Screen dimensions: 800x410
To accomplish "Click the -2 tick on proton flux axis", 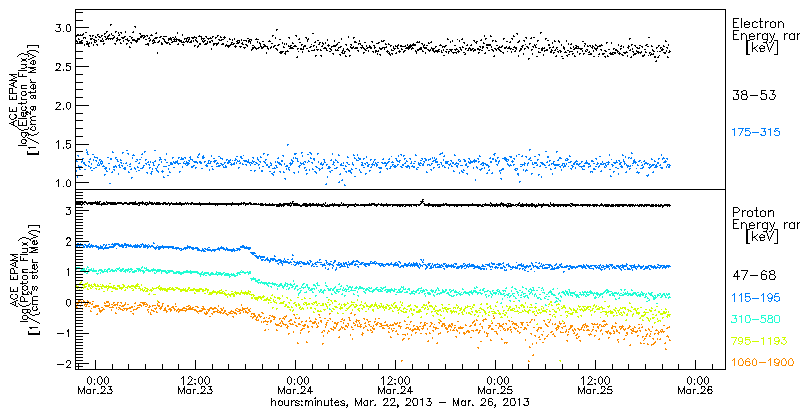I will 64,364.
